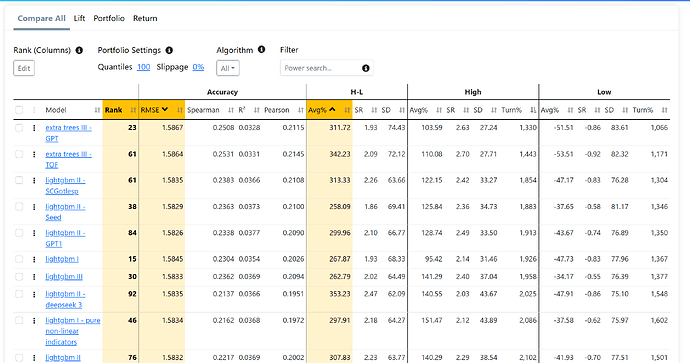The image size is (690, 363).
Task: Click the Quantiles 100 link
Action: pos(143,67)
